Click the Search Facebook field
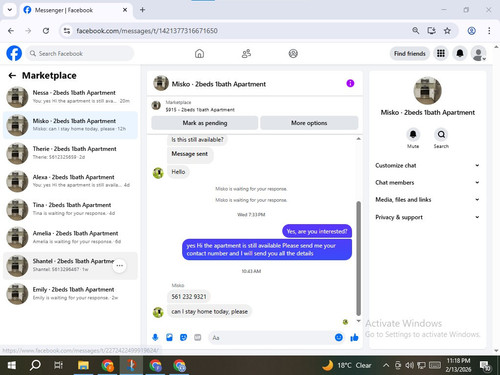Image resolution: width=500 pixels, height=375 pixels. 80,53
